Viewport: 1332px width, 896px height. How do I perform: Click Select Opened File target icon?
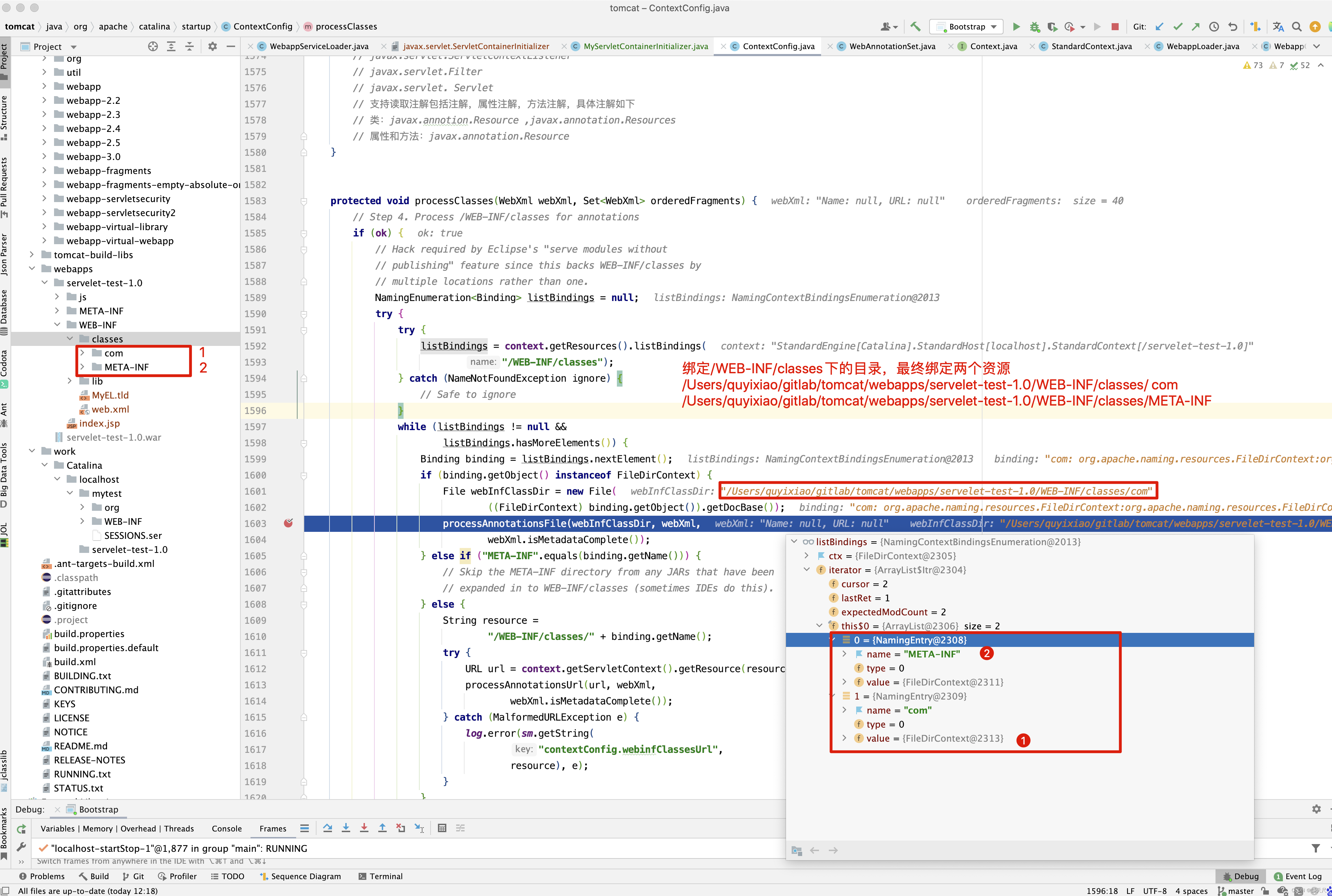point(153,46)
